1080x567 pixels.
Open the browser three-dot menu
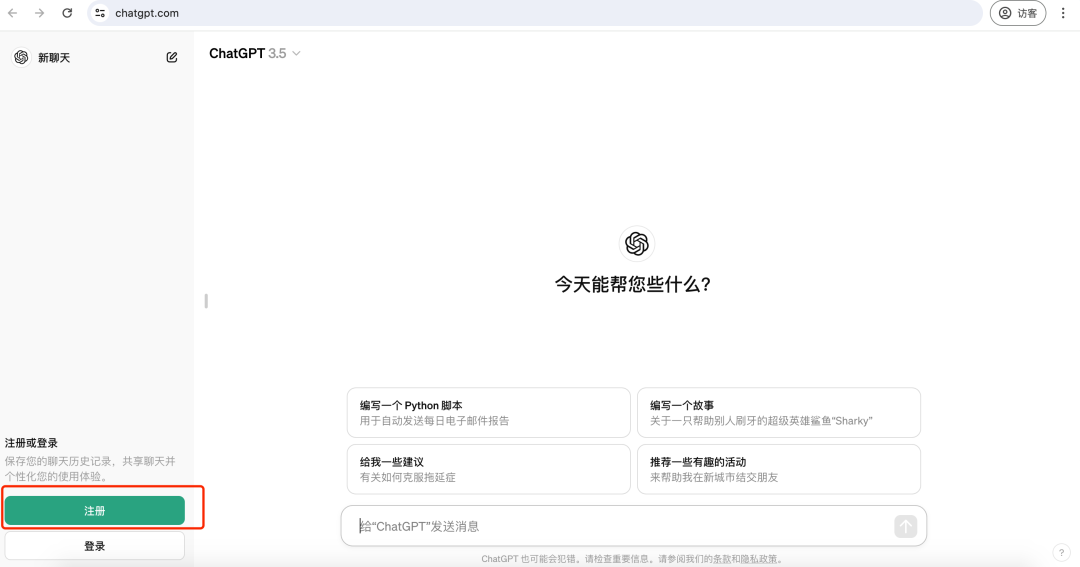pyautogui.click(x=1063, y=13)
